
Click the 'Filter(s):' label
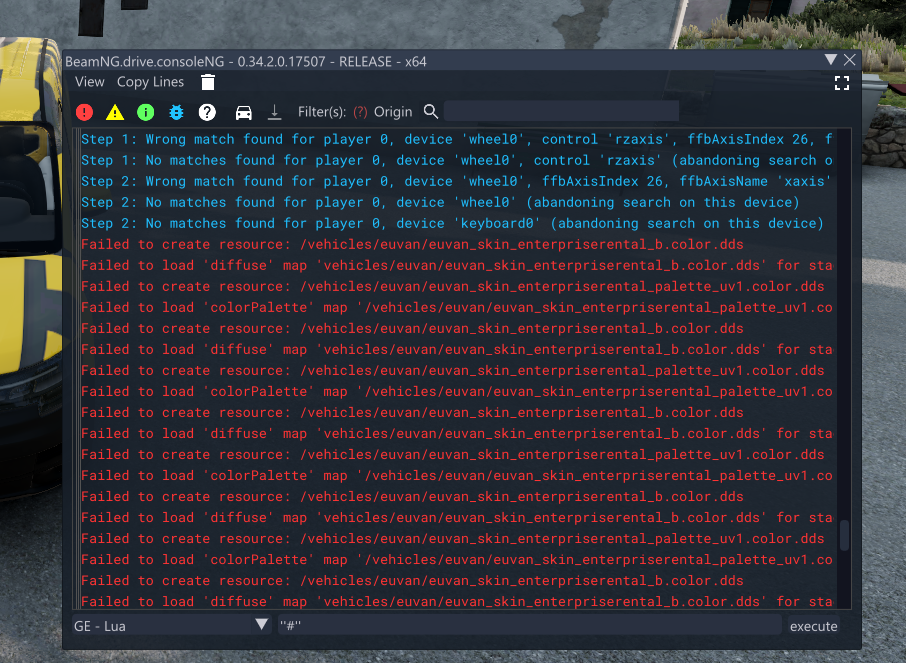(322, 112)
